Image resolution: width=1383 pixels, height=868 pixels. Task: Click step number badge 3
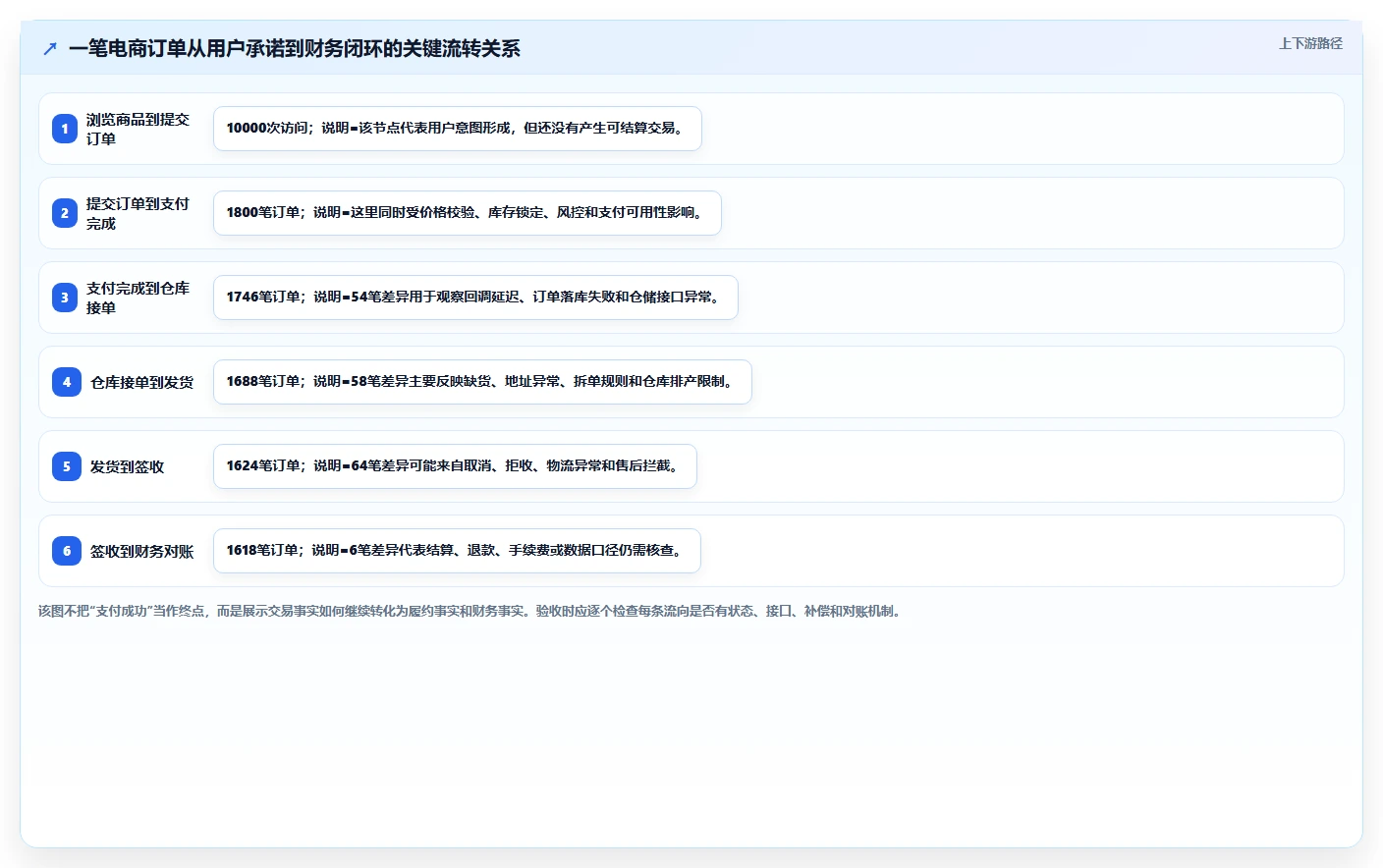(x=65, y=298)
